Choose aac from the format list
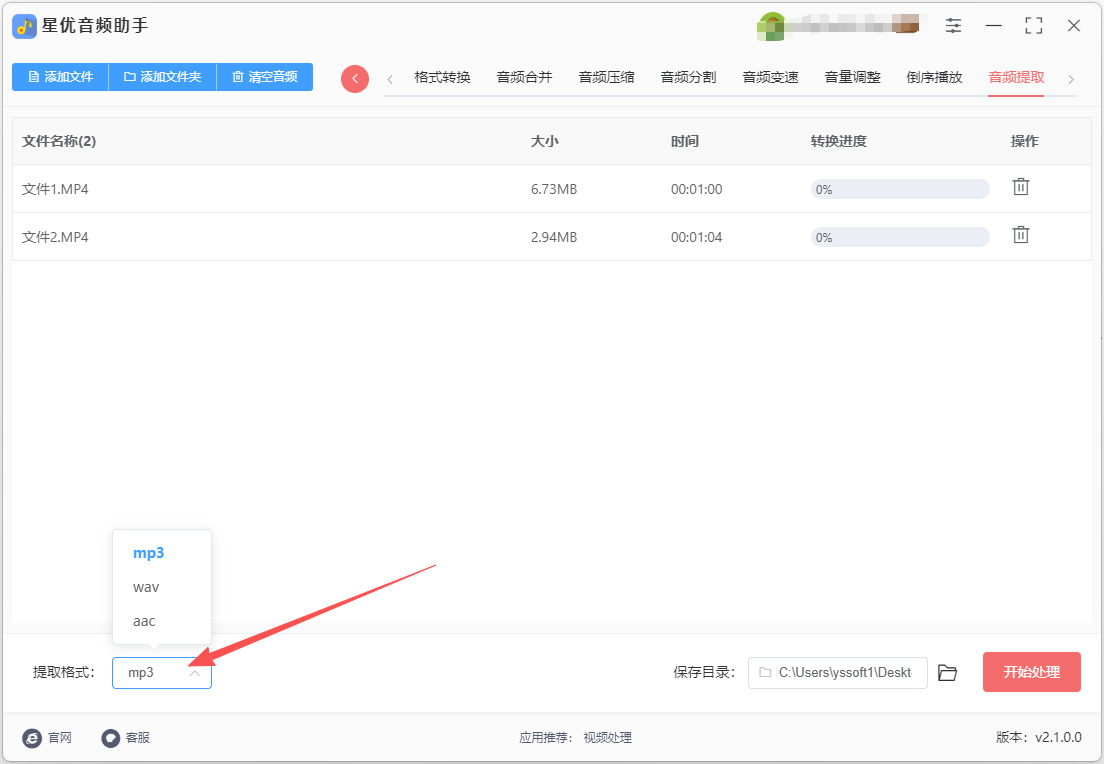 click(x=144, y=621)
